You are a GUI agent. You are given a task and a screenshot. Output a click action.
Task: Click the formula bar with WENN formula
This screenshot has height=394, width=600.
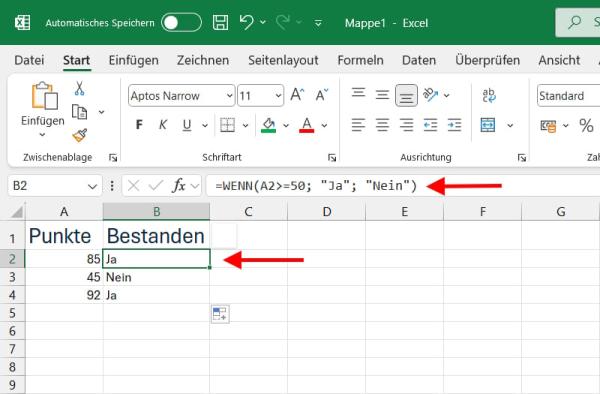[x=403, y=186]
